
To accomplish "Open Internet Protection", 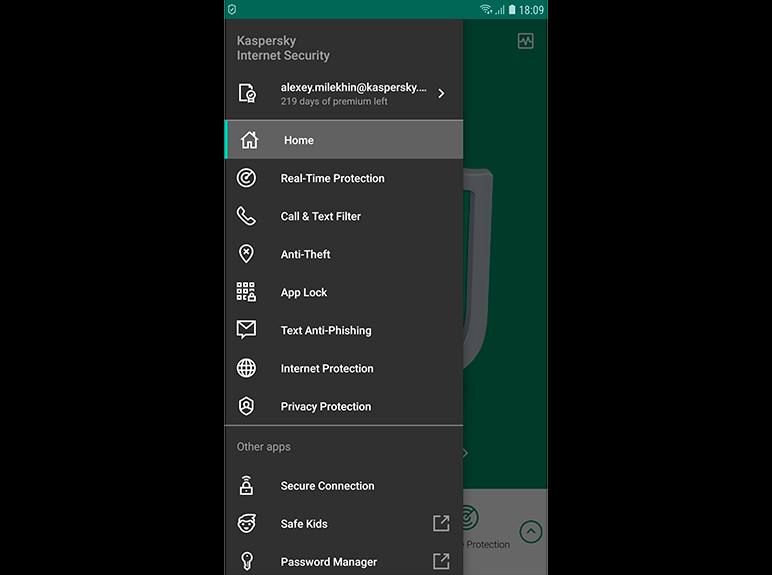I will [344, 368].
